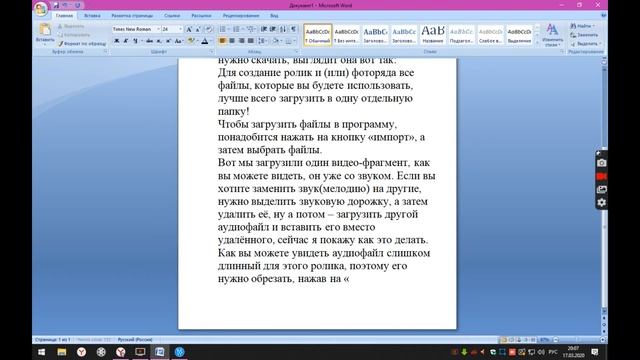Click the Shading paint bucket

pos(276,41)
